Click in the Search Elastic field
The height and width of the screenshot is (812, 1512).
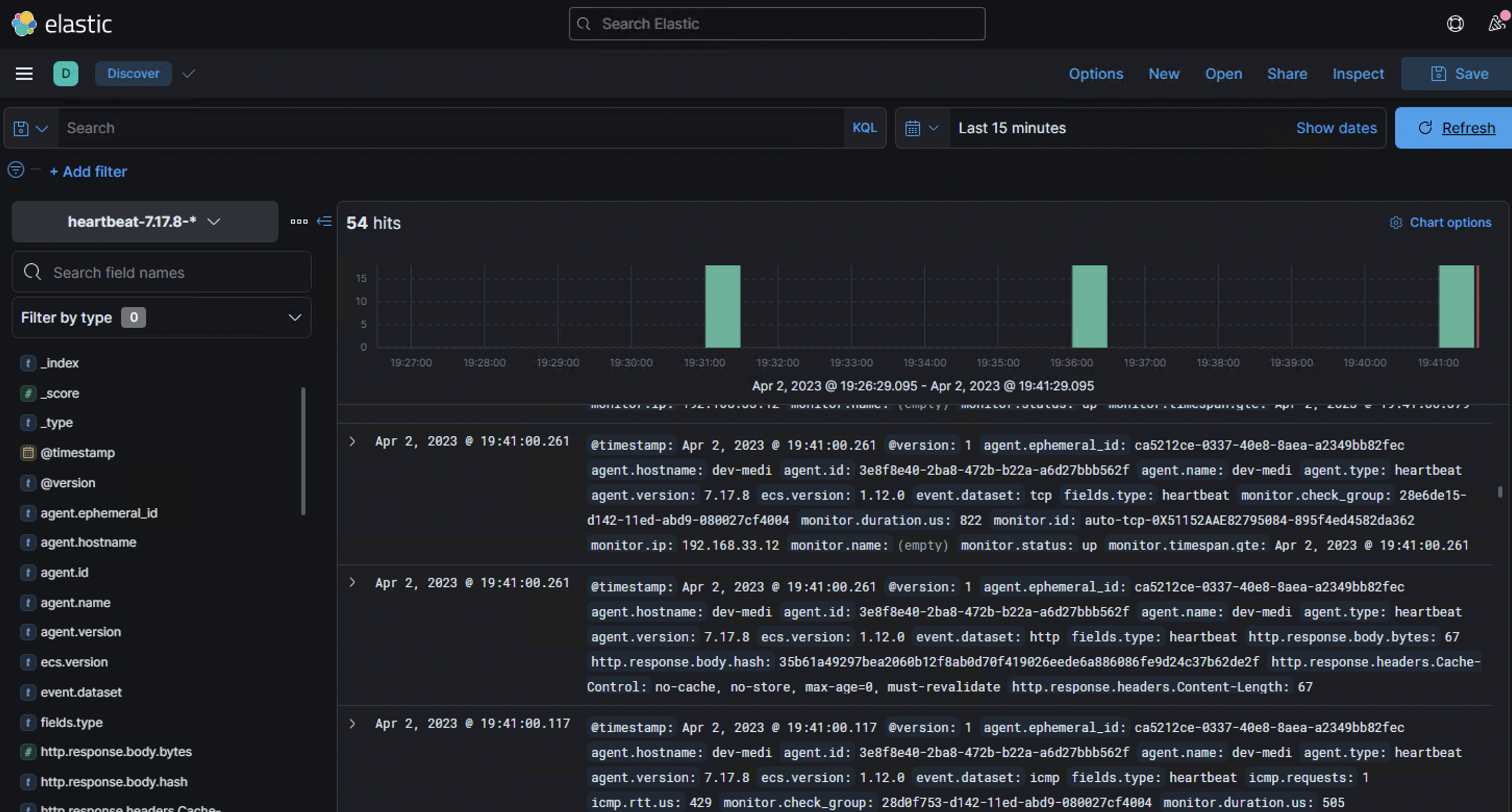[x=776, y=23]
